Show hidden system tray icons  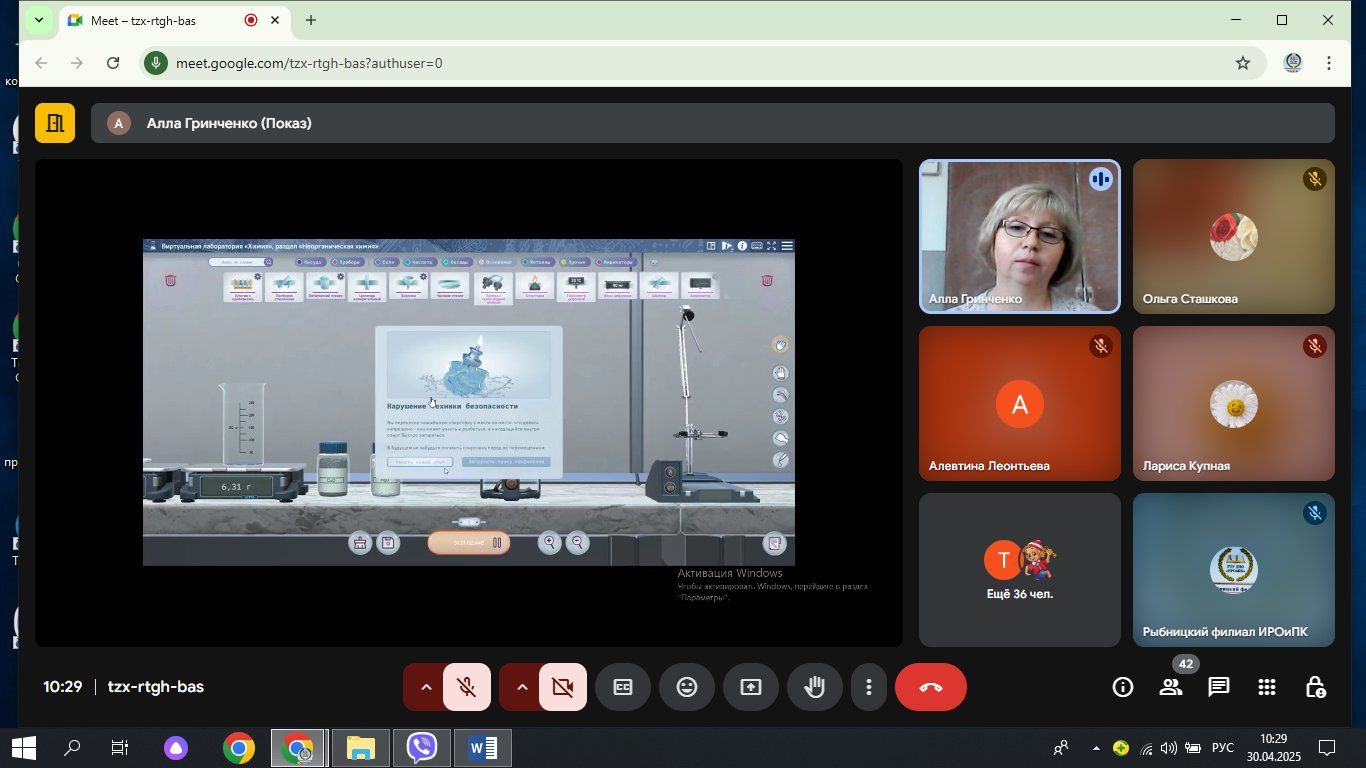pyautogui.click(x=1096, y=747)
